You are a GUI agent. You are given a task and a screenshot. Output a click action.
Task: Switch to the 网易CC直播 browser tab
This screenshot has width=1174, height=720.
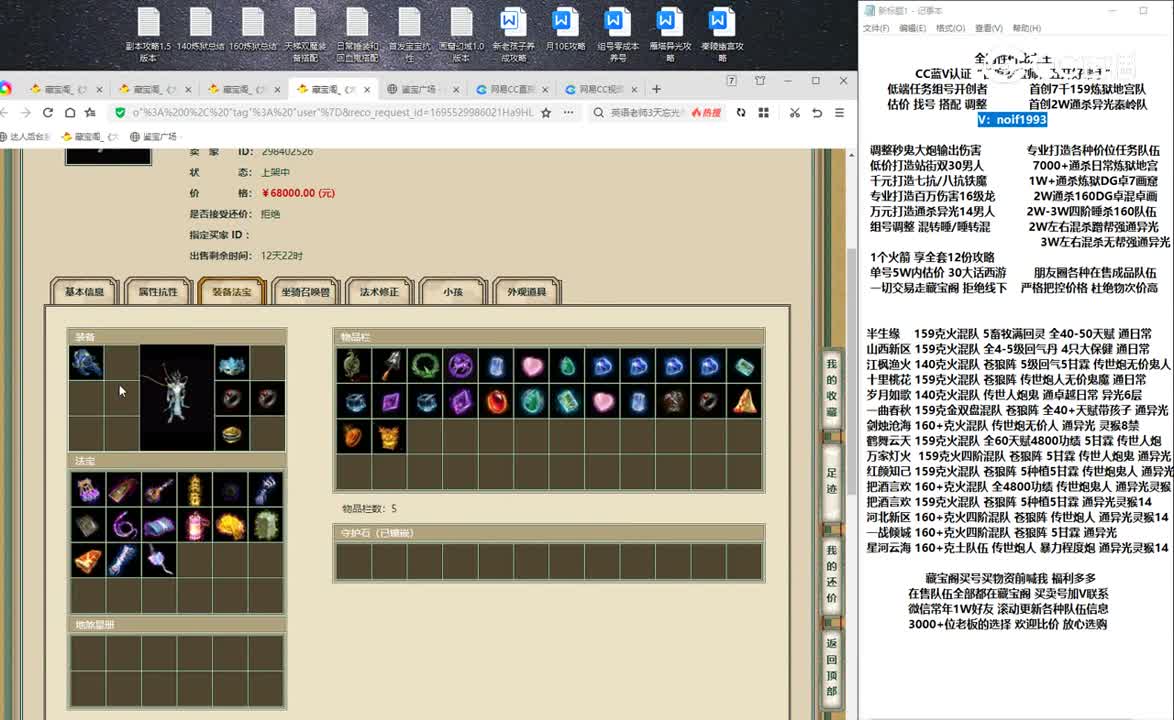click(x=511, y=89)
